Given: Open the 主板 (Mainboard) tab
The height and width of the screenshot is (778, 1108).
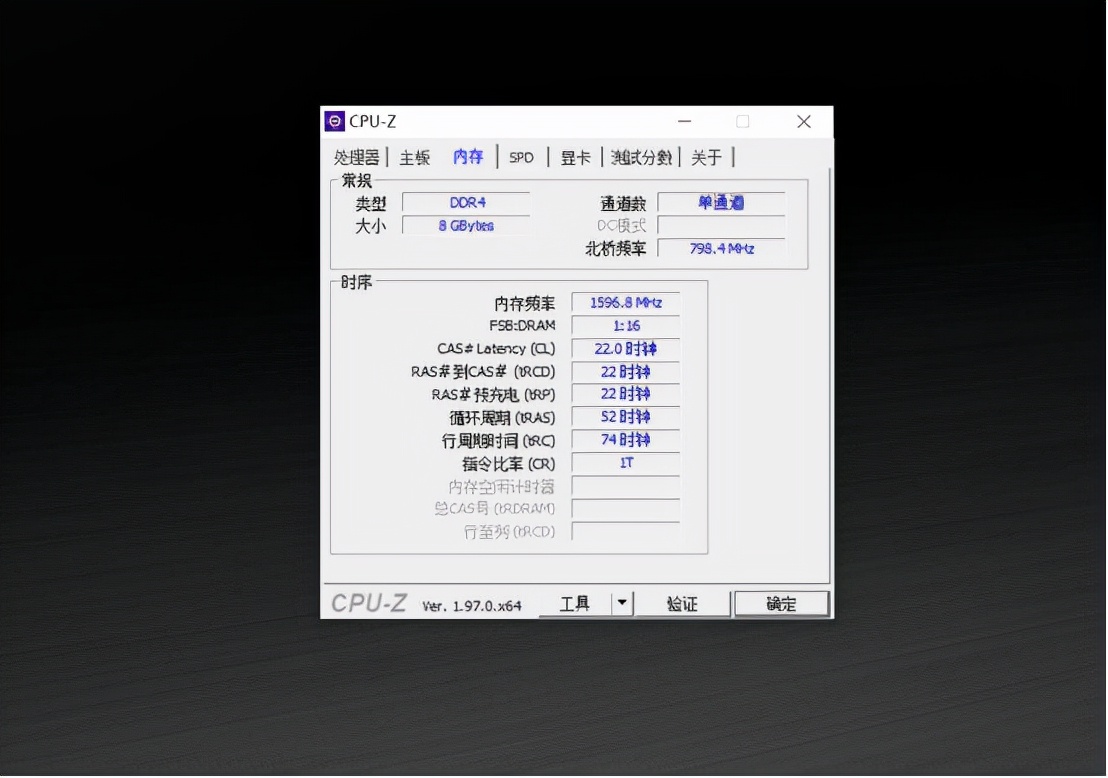Looking at the screenshot, I should (x=413, y=157).
